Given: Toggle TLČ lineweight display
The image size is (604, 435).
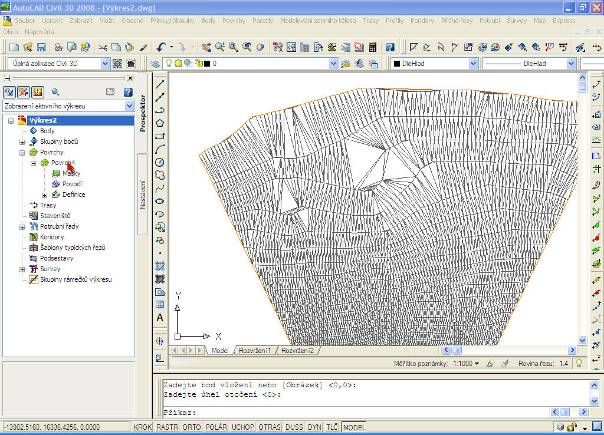Looking at the screenshot, I should [332, 427].
